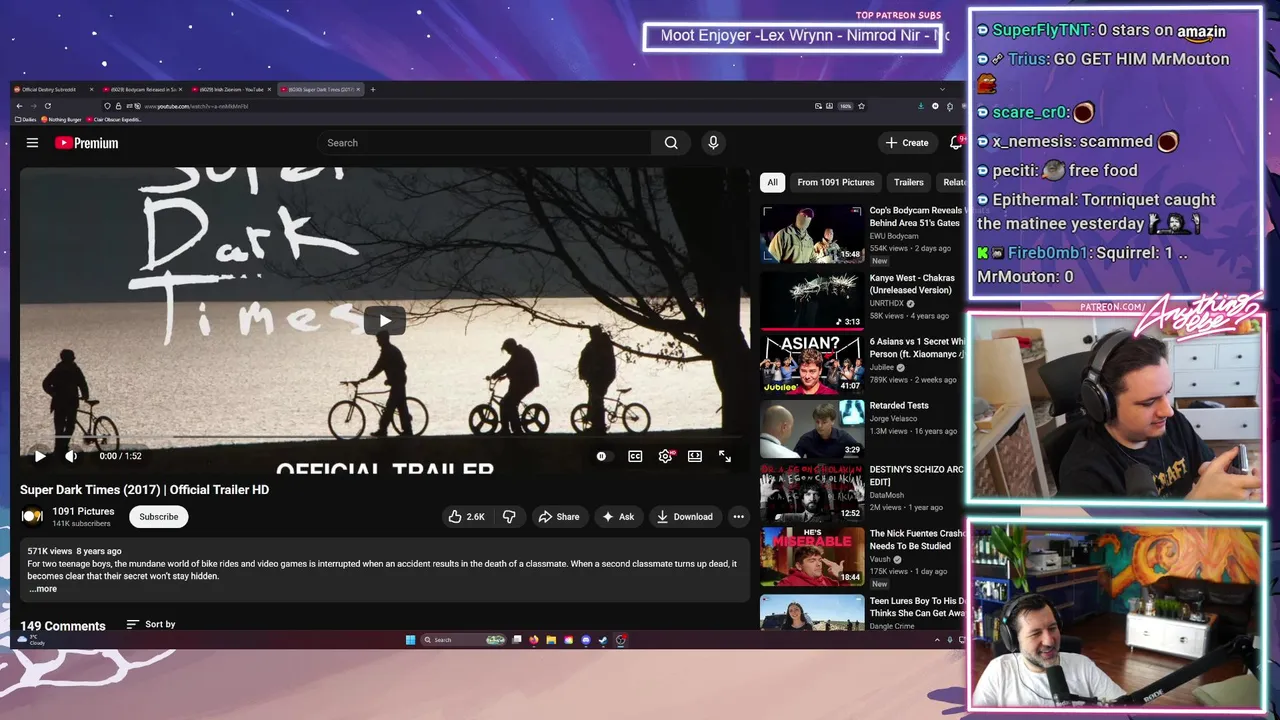Seek on the video progress bar
1280x720 pixels.
[x=385, y=438]
